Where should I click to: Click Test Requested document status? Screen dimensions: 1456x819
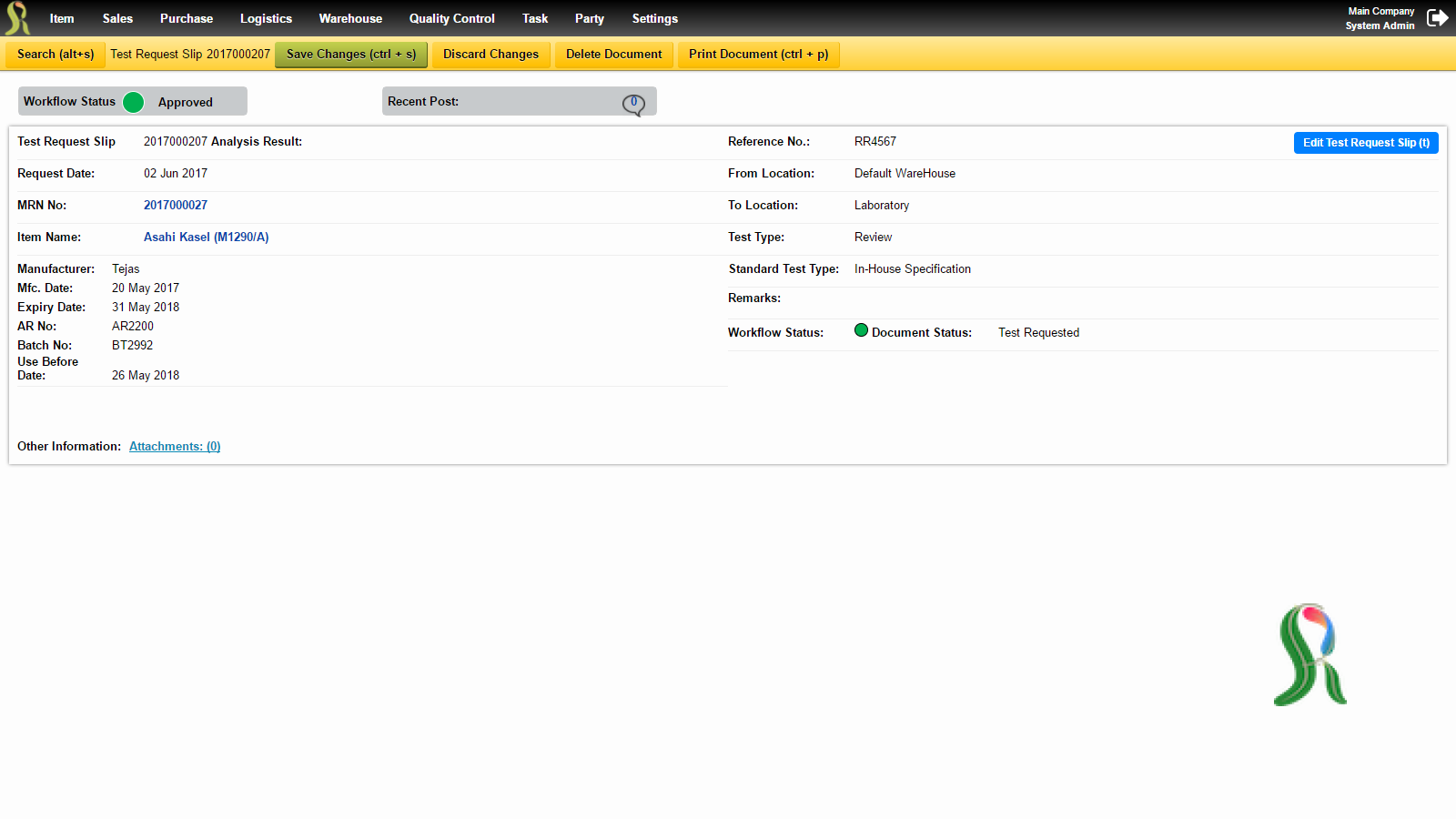click(x=1039, y=333)
